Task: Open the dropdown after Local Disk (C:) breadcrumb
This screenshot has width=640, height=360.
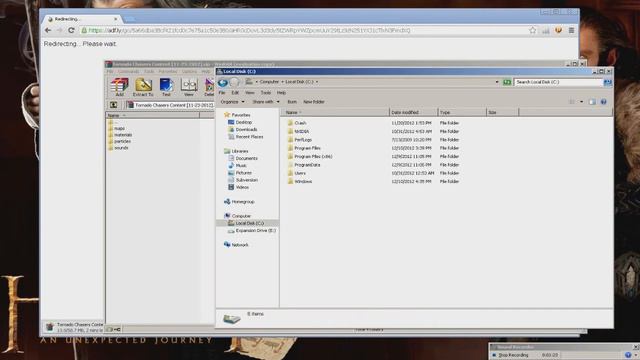Action: pos(317,82)
